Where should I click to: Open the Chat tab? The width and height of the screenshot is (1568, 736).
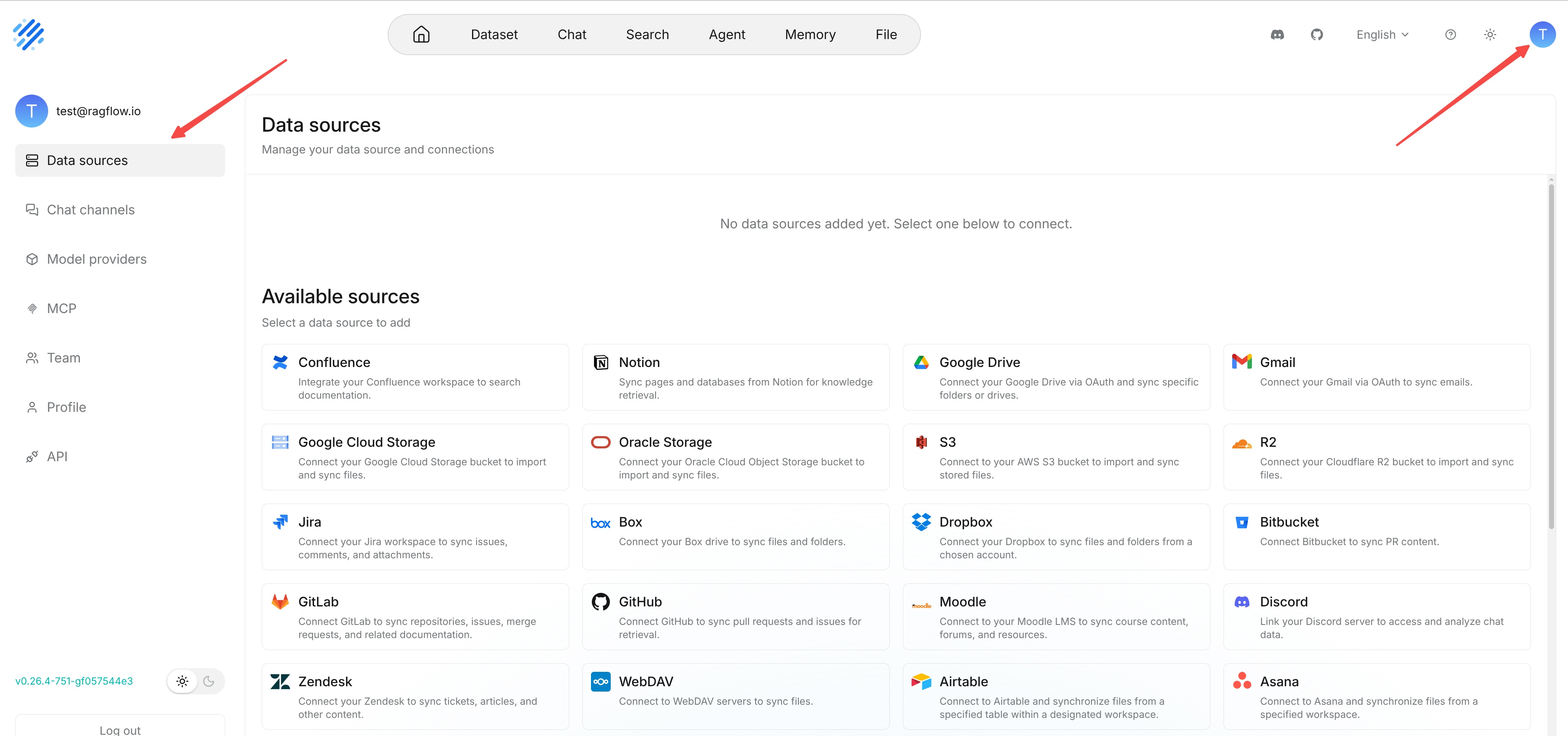click(572, 35)
